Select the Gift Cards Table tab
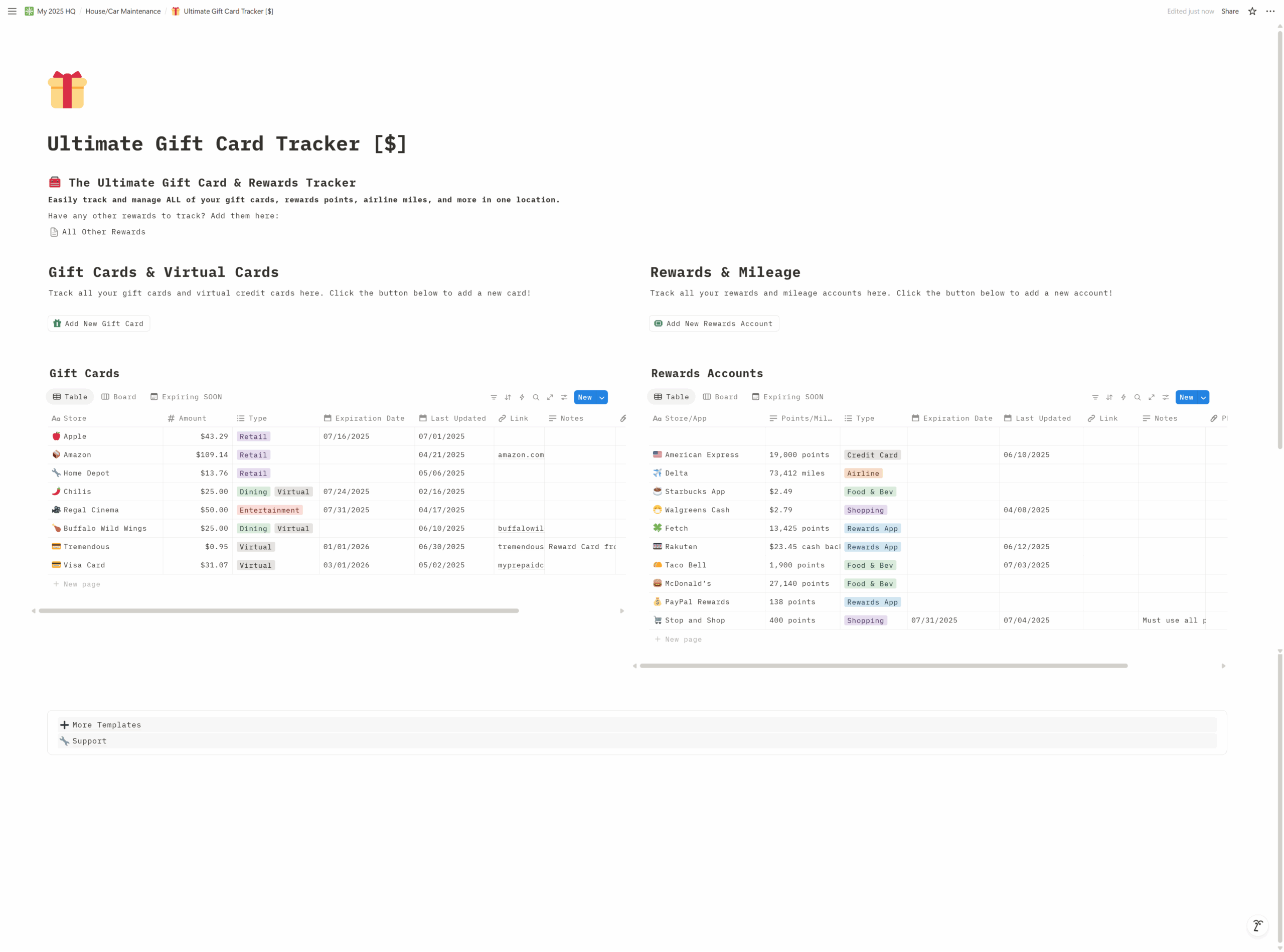Screen dimensions: 1284x952 pos(70,397)
